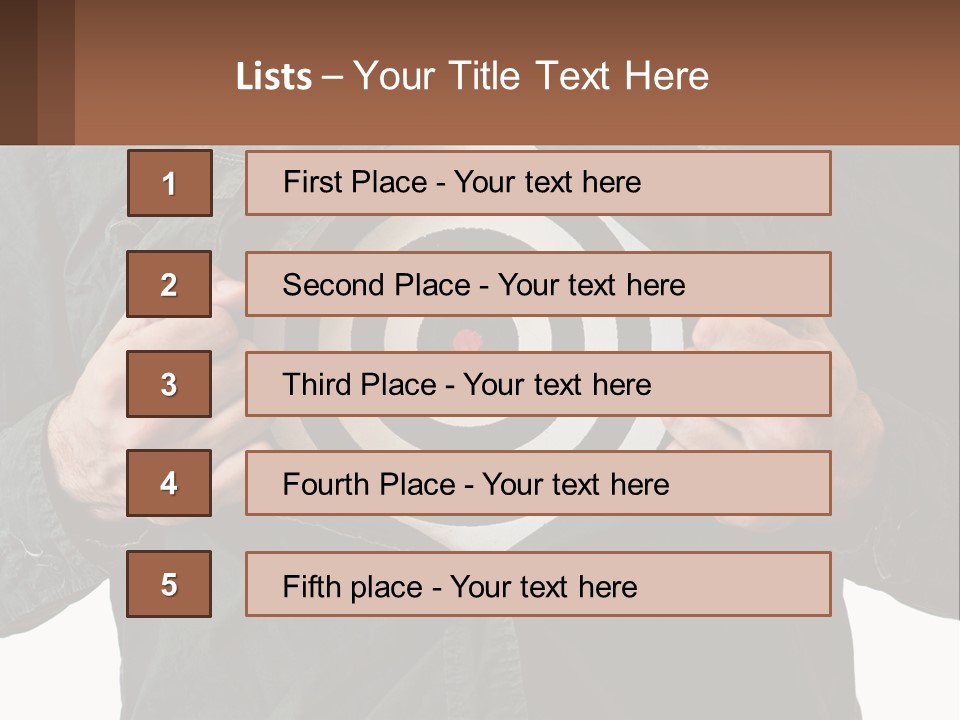Select the number 4 box

tap(169, 483)
